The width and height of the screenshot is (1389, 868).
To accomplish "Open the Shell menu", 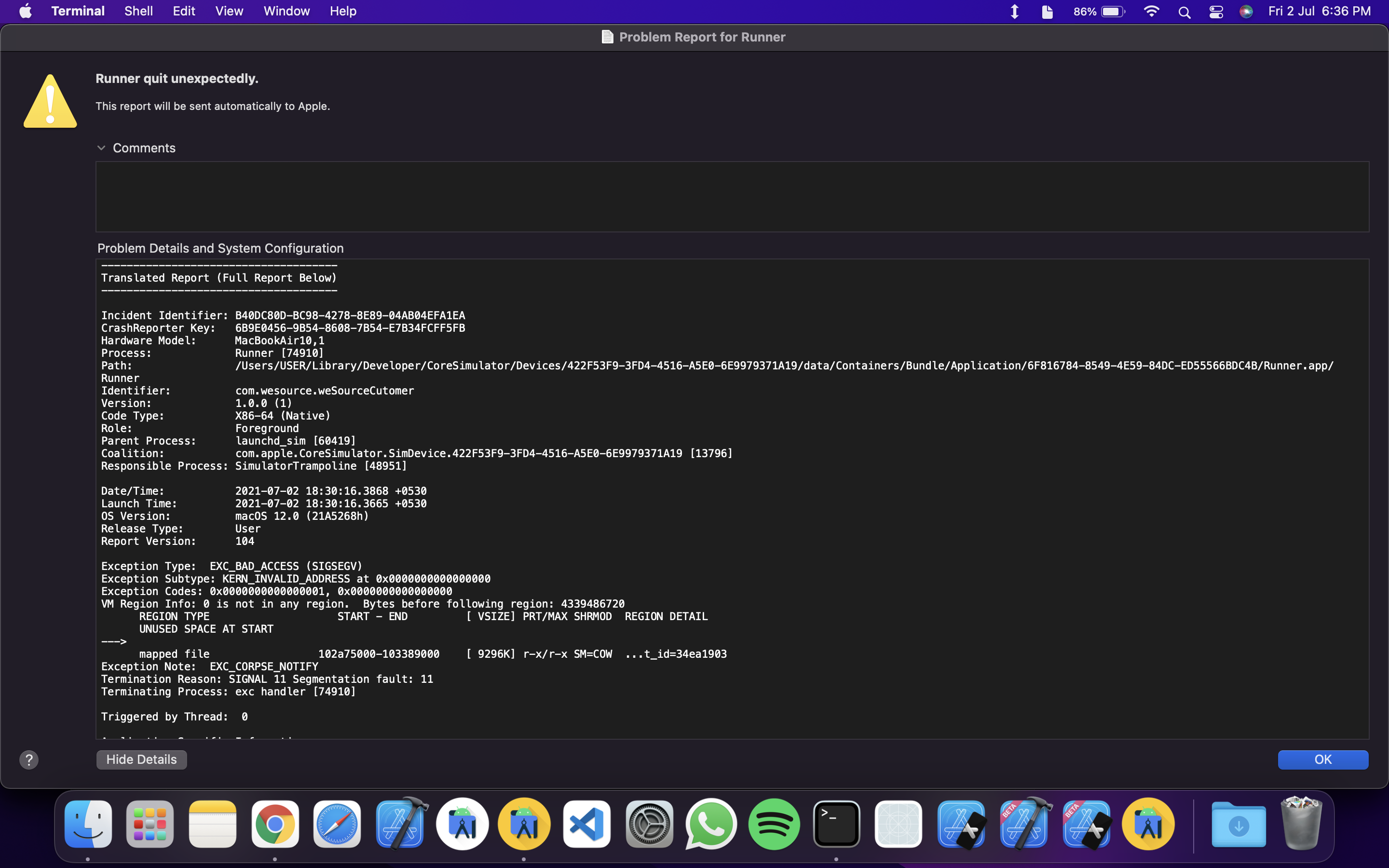I will (x=138, y=11).
